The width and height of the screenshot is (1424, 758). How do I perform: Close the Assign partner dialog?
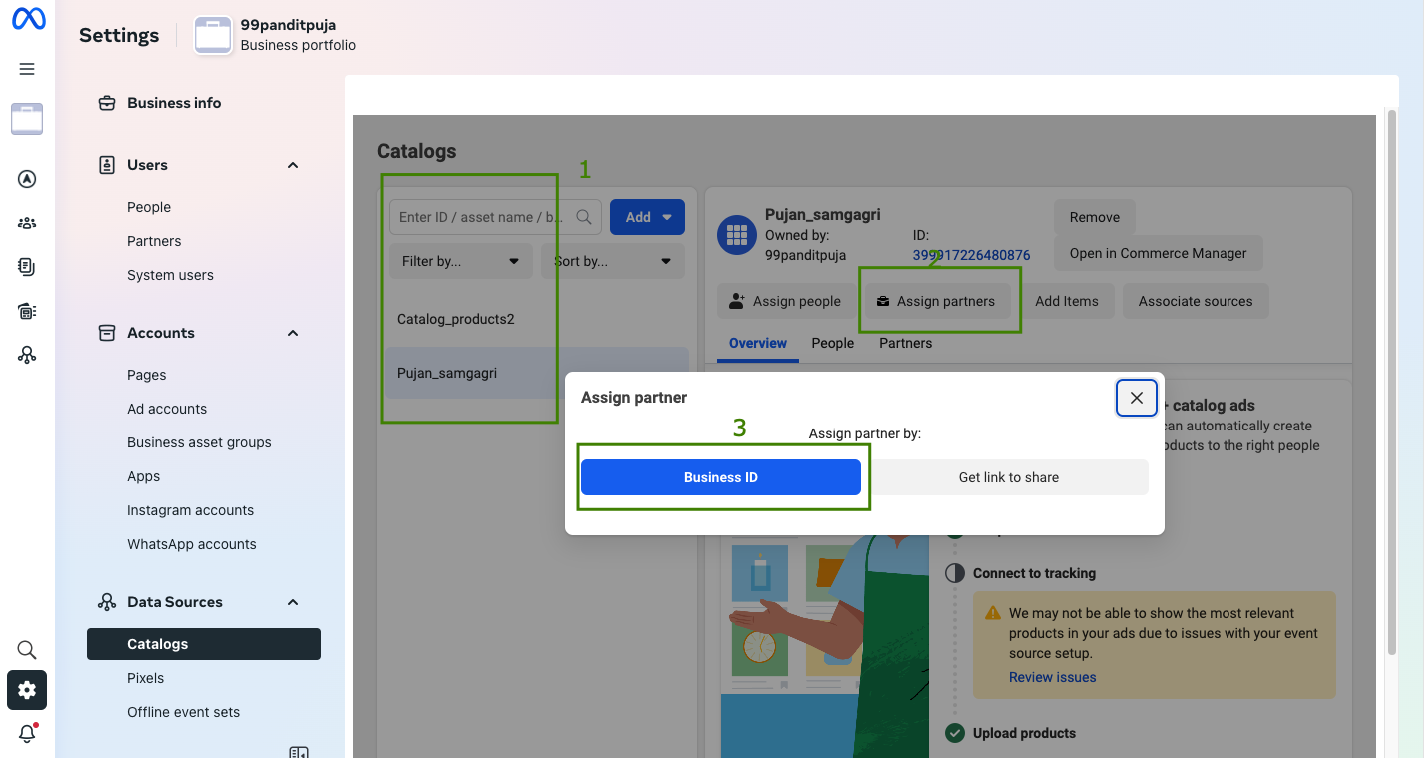click(1137, 398)
